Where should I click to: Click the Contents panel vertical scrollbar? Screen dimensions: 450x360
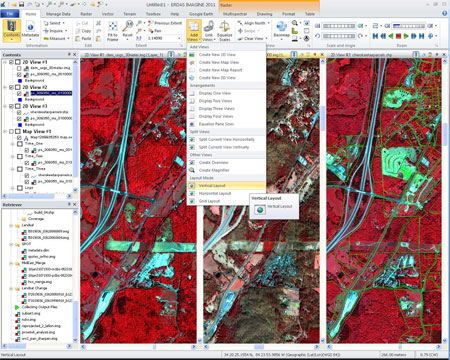[75, 126]
